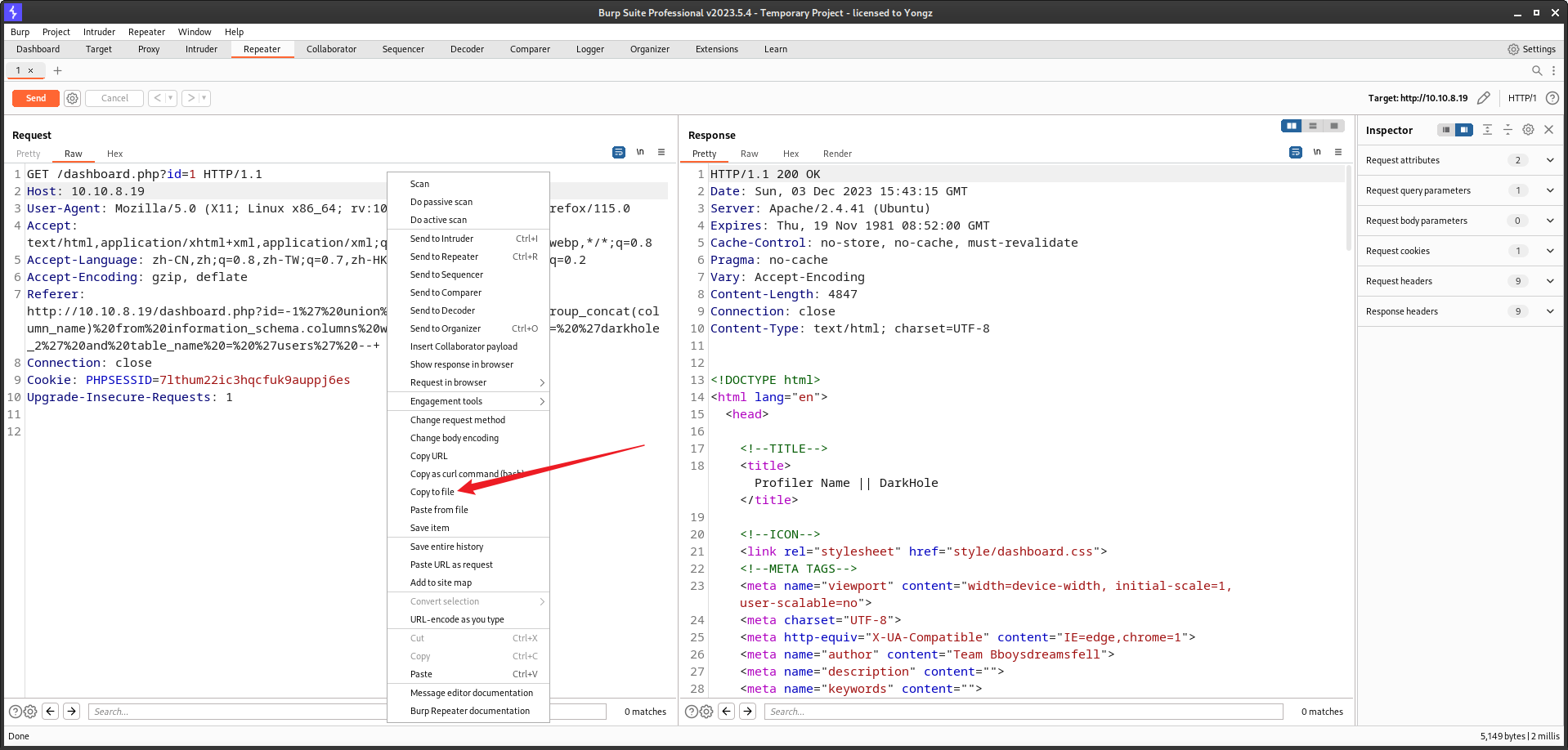Open next history dropdown arrow
Image resolution: width=1568 pixels, height=750 pixels.
204,98
